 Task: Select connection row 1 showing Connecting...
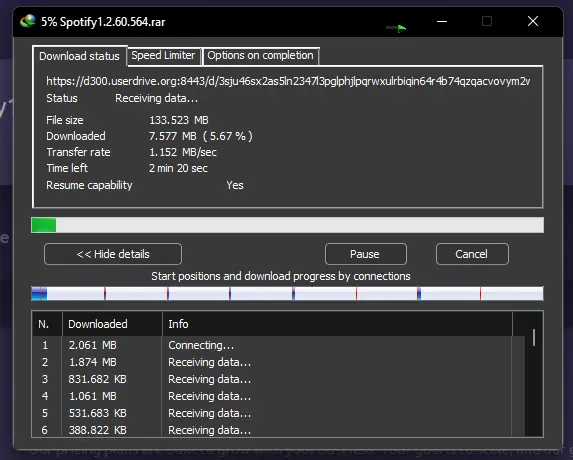click(x=278, y=345)
